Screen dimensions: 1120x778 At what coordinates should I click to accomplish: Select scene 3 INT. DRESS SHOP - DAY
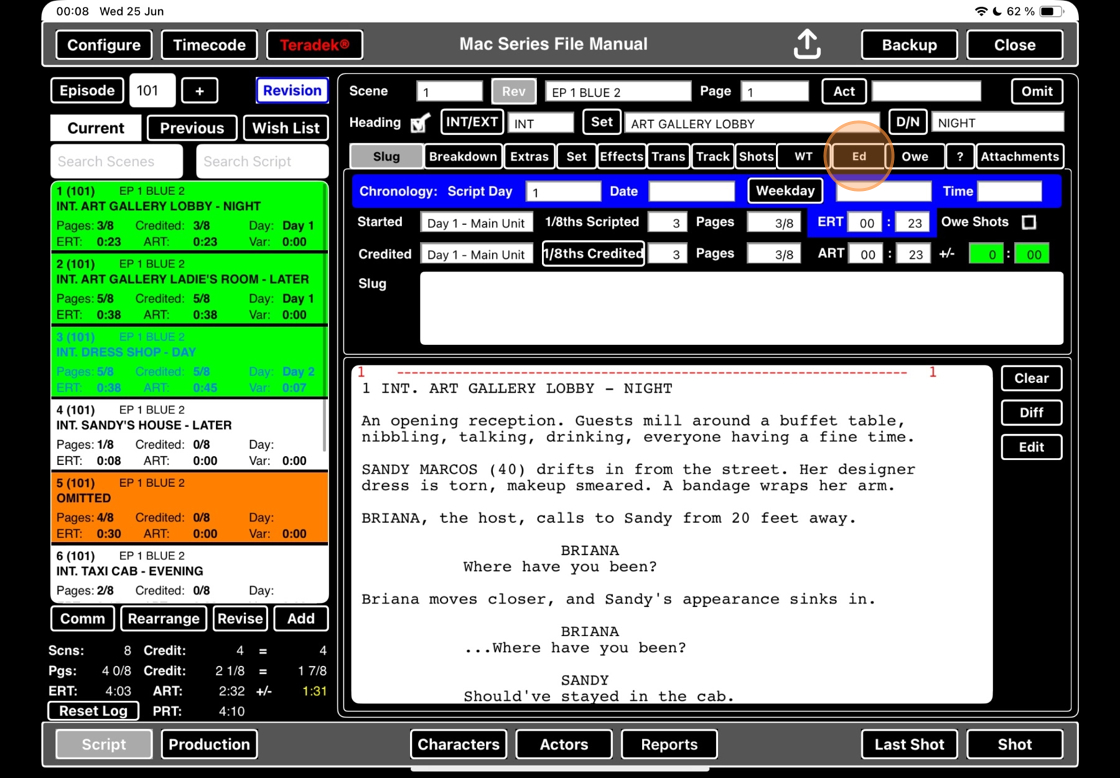click(x=189, y=362)
